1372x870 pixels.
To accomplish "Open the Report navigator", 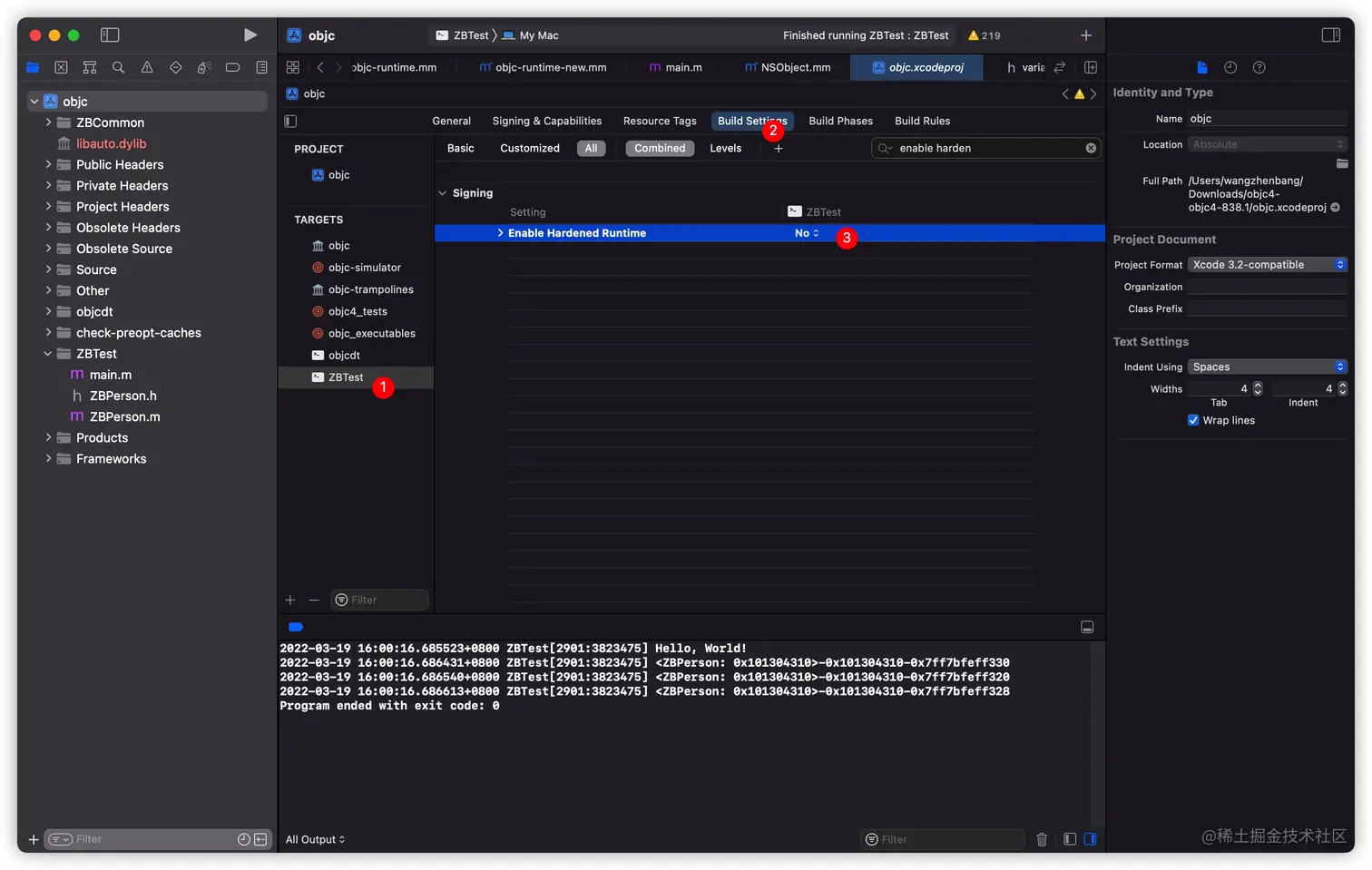I will coord(261,67).
